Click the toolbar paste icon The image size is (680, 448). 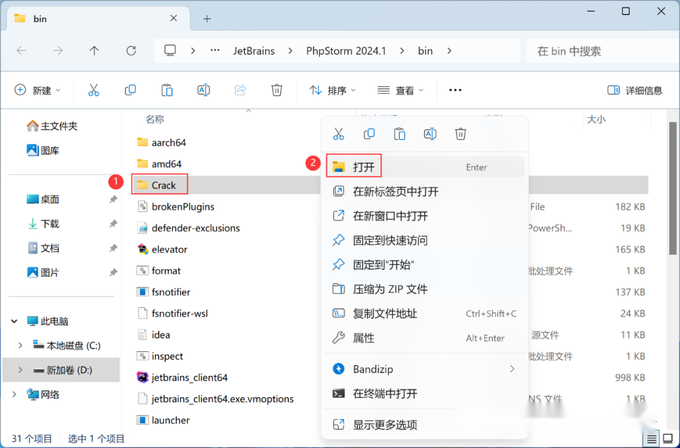pyautogui.click(x=167, y=90)
